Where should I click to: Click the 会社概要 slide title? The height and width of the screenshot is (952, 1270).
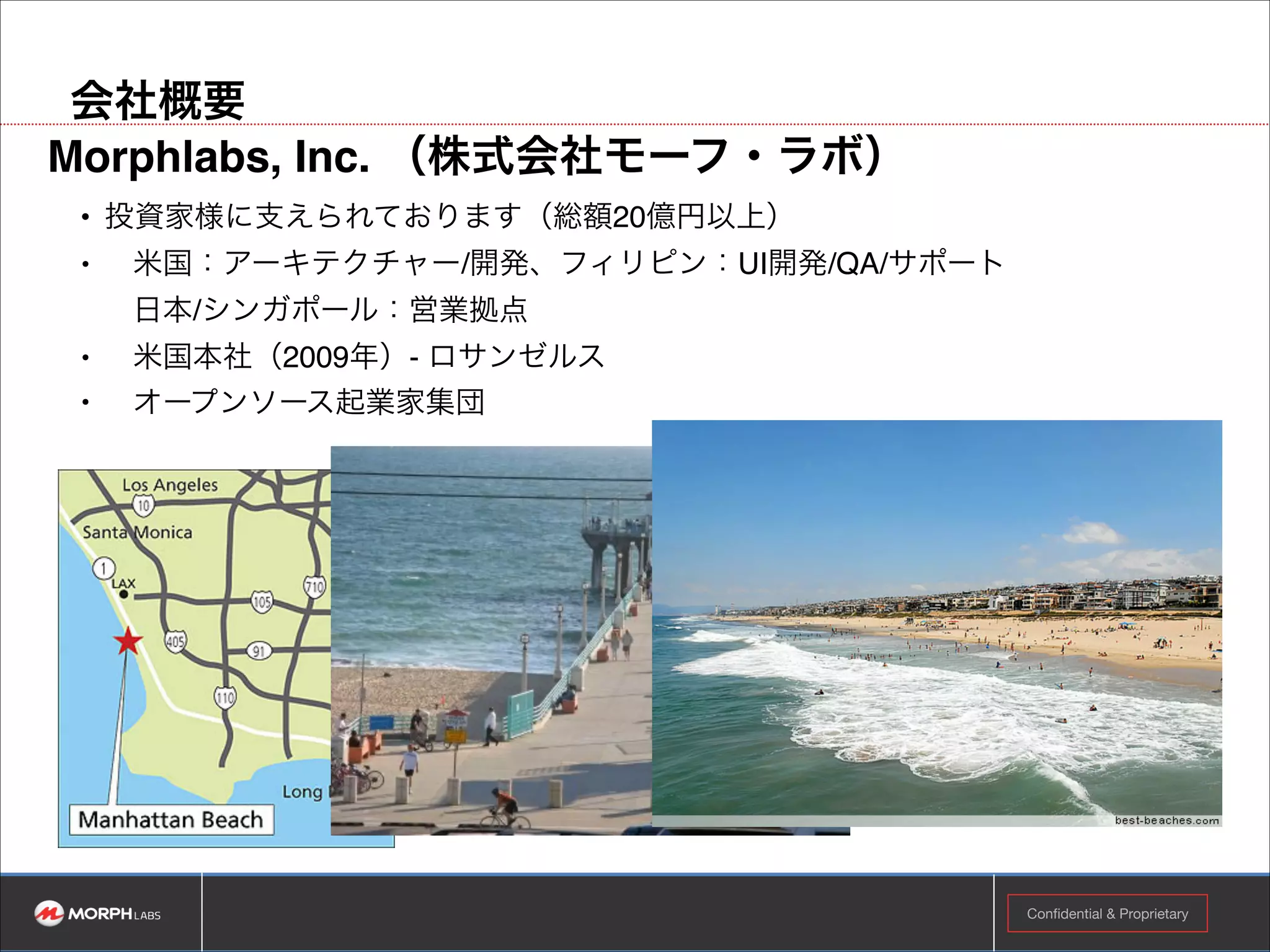pos(158,100)
